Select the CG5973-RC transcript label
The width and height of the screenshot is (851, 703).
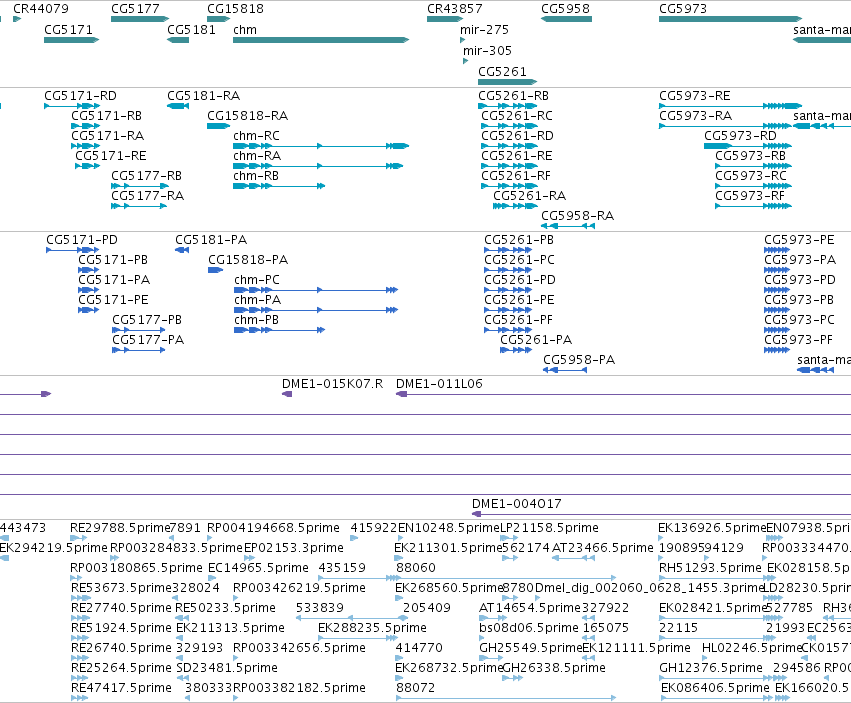pos(751,176)
